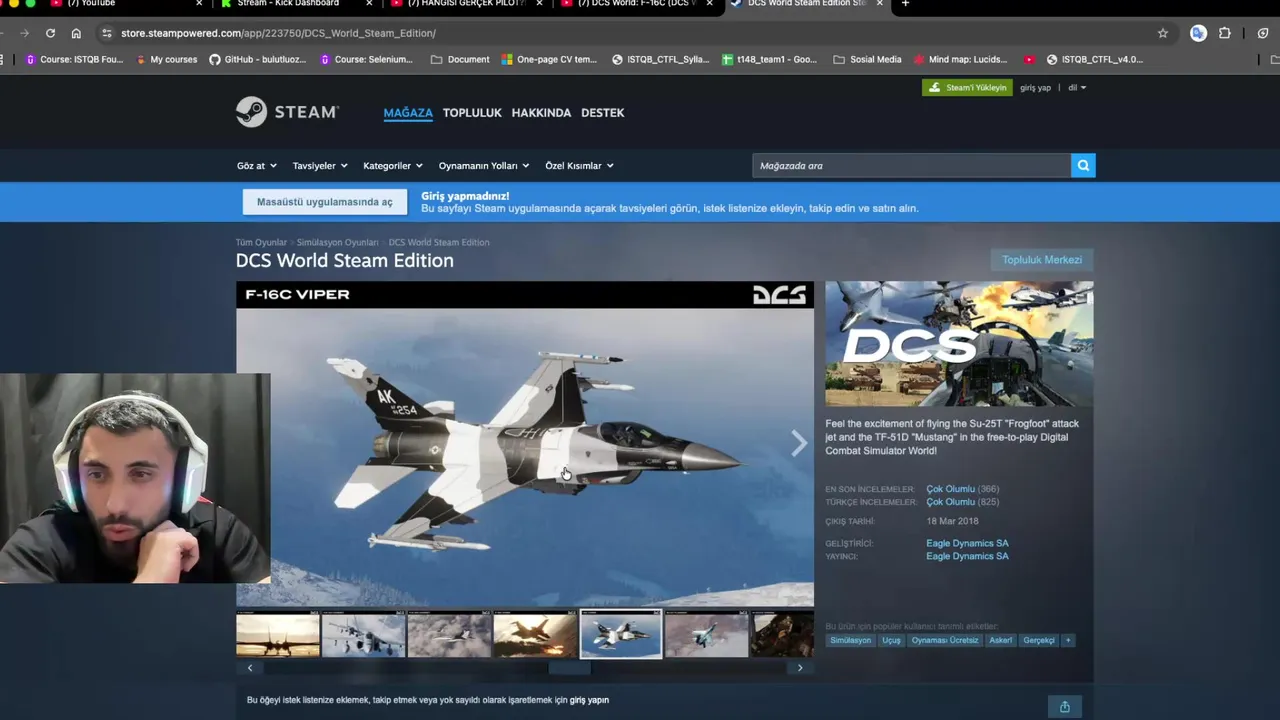Screen dimensions: 1280x720
Task: Open the Oynamanın Yolları dropdown
Action: pyautogui.click(x=484, y=166)
